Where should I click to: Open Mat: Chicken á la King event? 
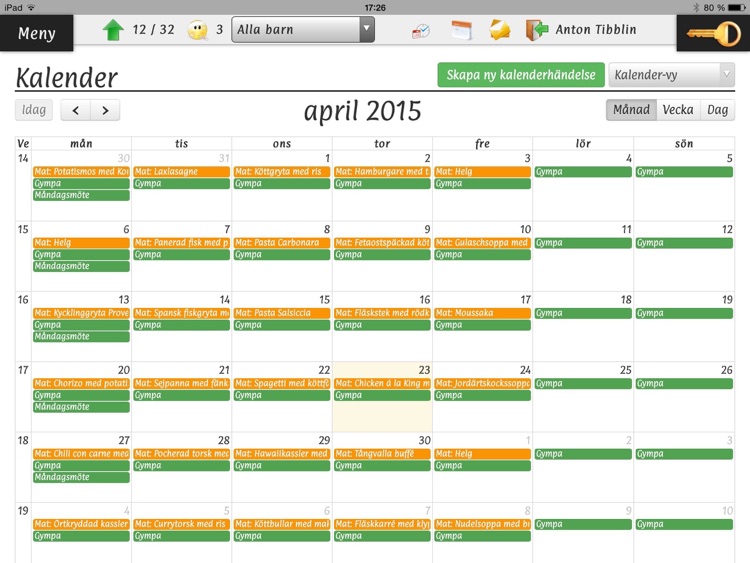382,383
